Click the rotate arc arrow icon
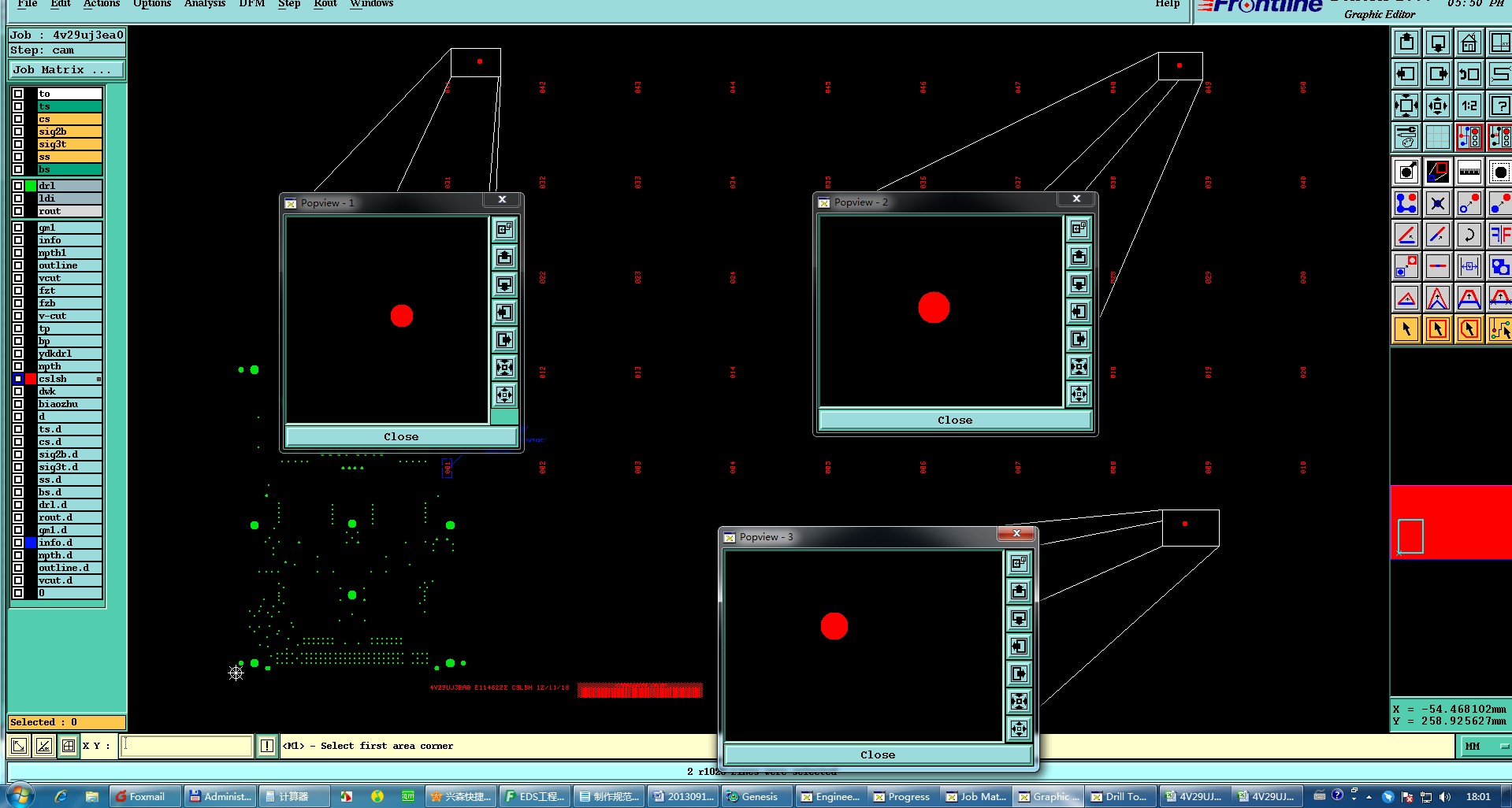1512x808 pixels. point(1469,235)
